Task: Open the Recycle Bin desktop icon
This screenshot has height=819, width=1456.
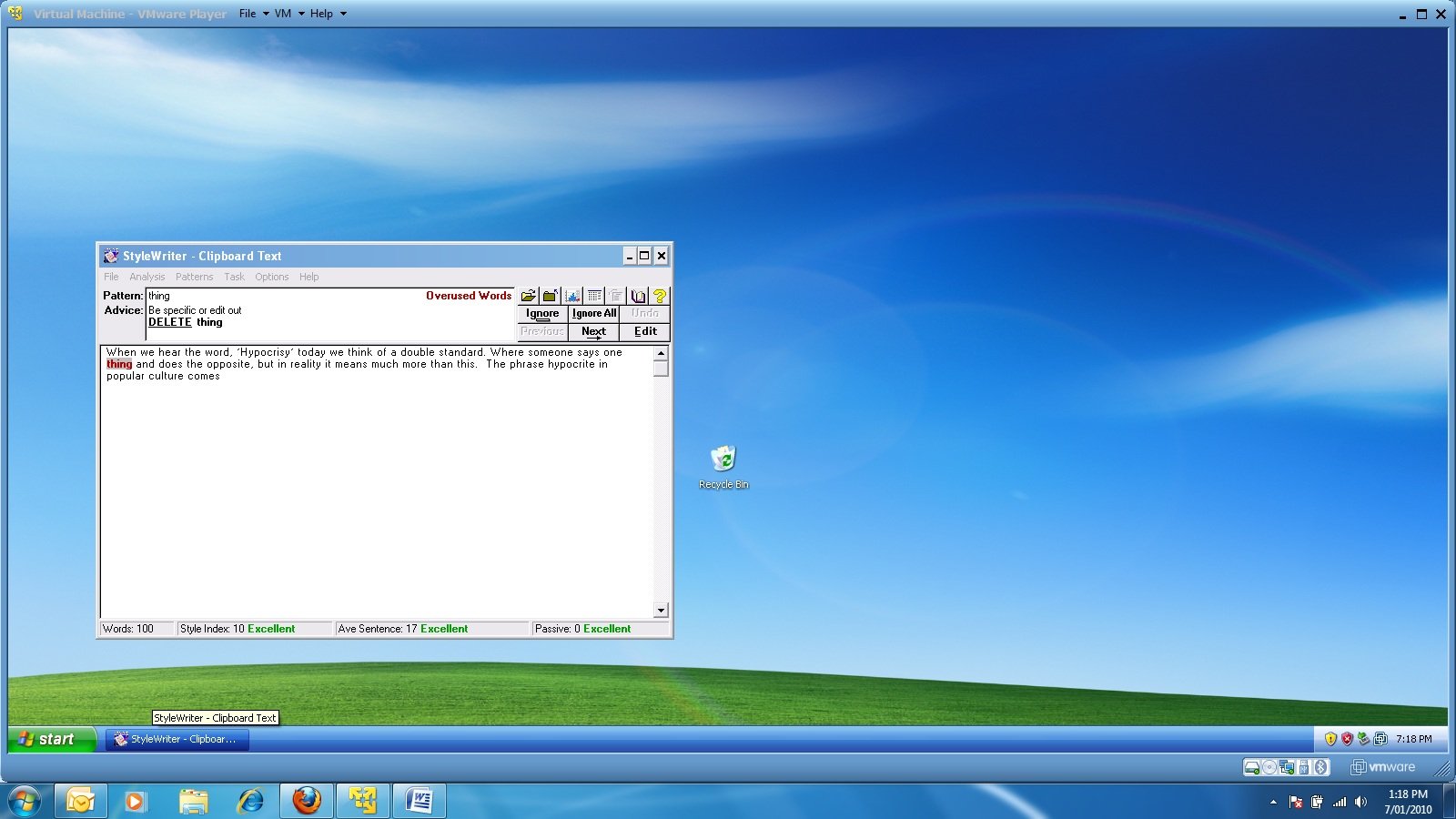Action: coord(723,468)
